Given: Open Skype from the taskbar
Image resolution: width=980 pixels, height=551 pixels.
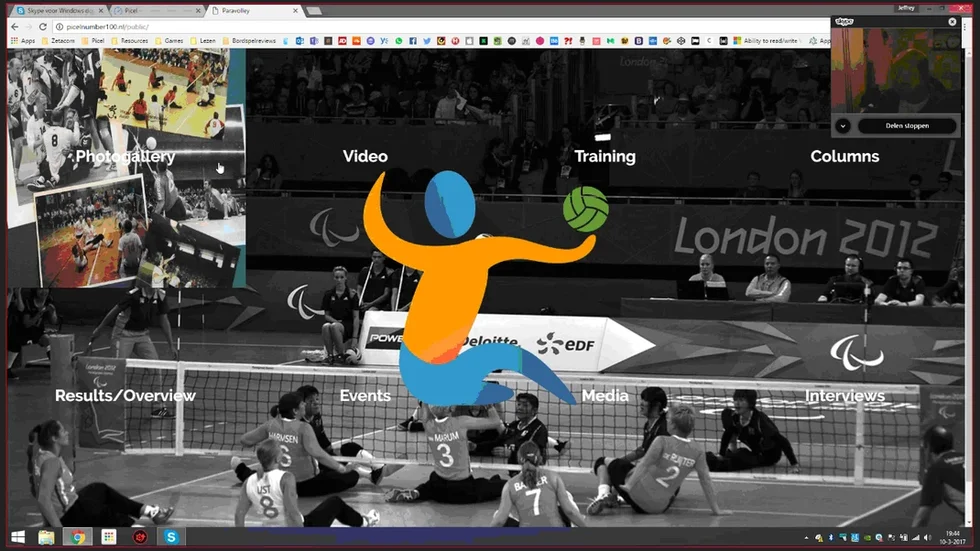Looking at the screenshot, I should [x=171, y=537].
